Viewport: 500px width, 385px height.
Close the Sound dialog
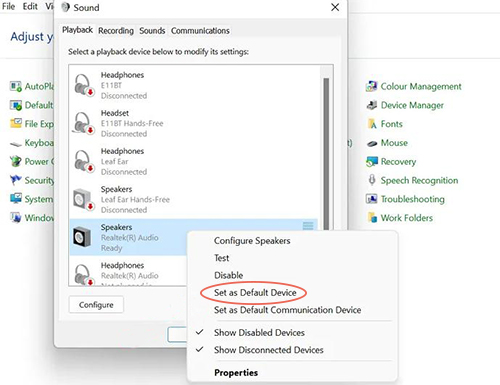point(335,7)
